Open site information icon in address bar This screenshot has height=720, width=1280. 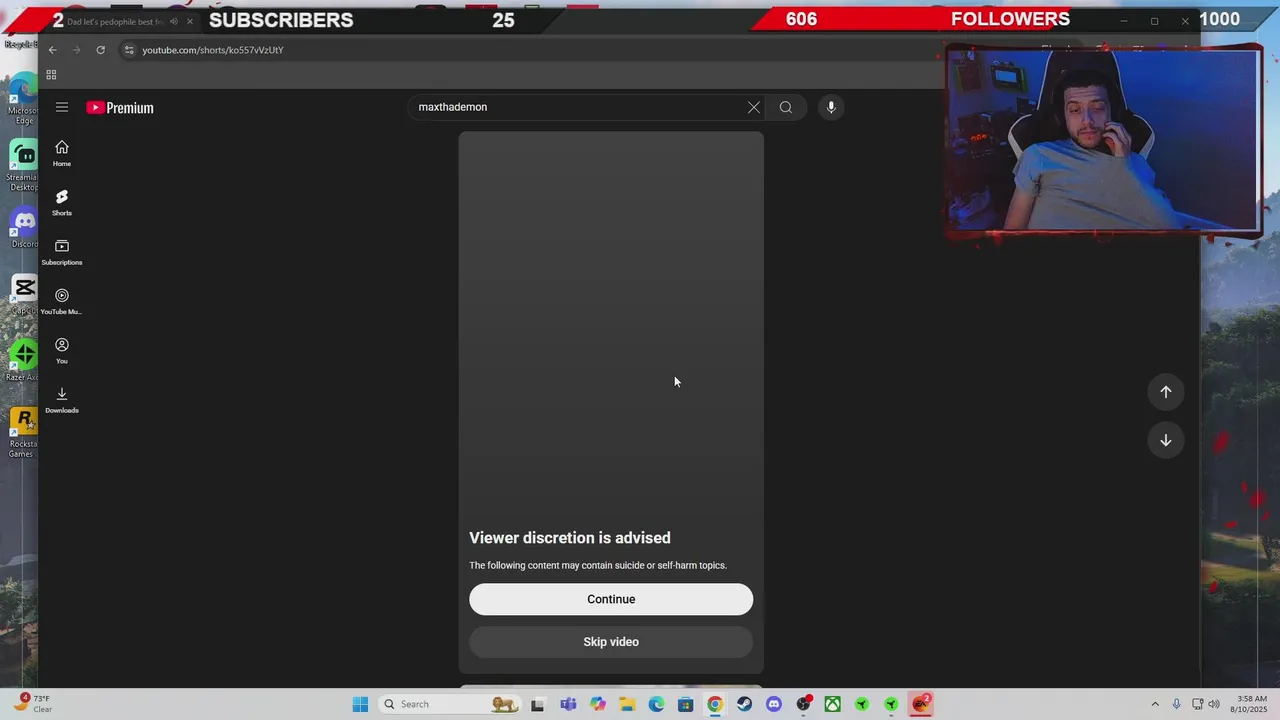click(128, 50)
